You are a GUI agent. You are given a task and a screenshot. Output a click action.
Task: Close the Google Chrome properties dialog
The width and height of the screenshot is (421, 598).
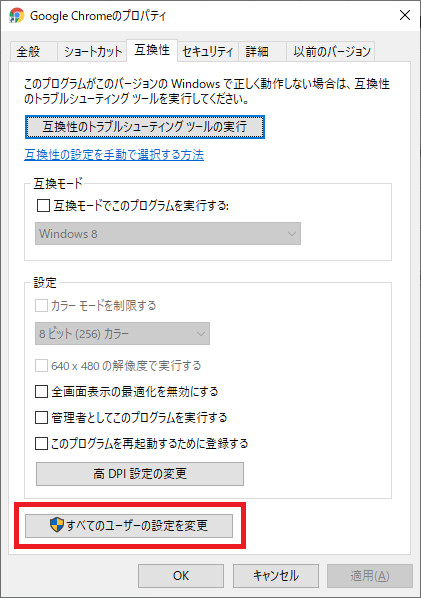pyautogui.click(x=405, y=15)
